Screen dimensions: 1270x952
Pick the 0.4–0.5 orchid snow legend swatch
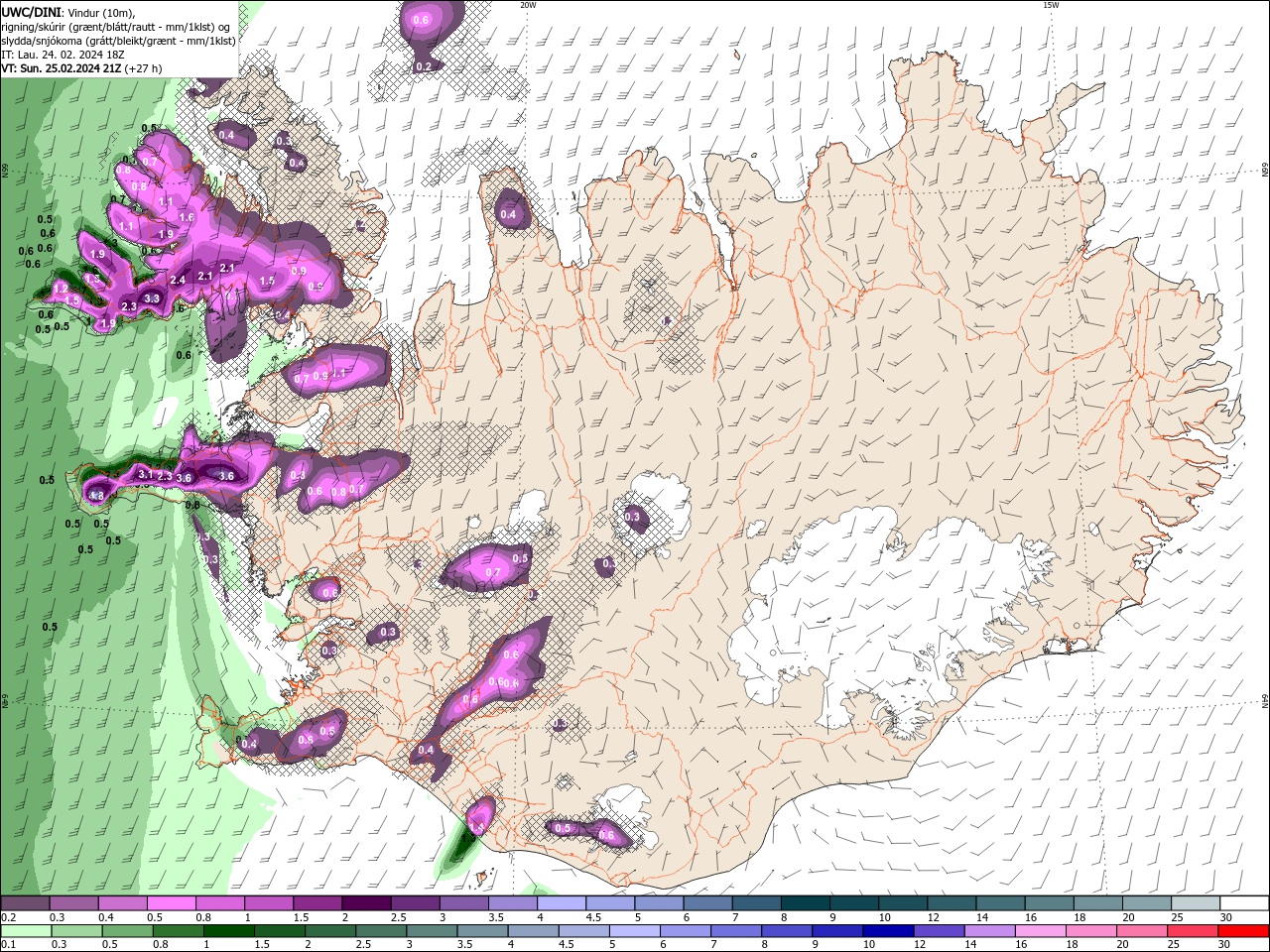click(x=122, y=903)
